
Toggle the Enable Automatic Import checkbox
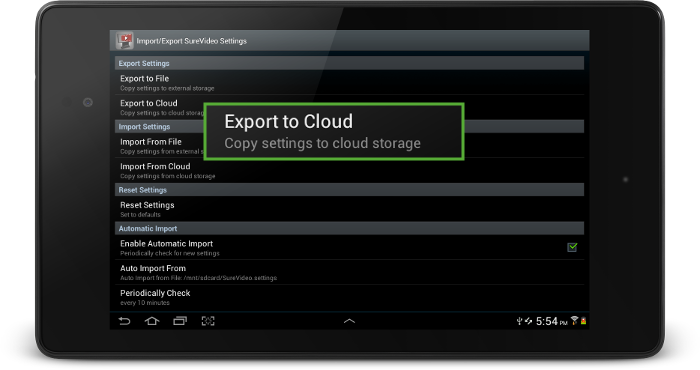[x=572, y=247]
